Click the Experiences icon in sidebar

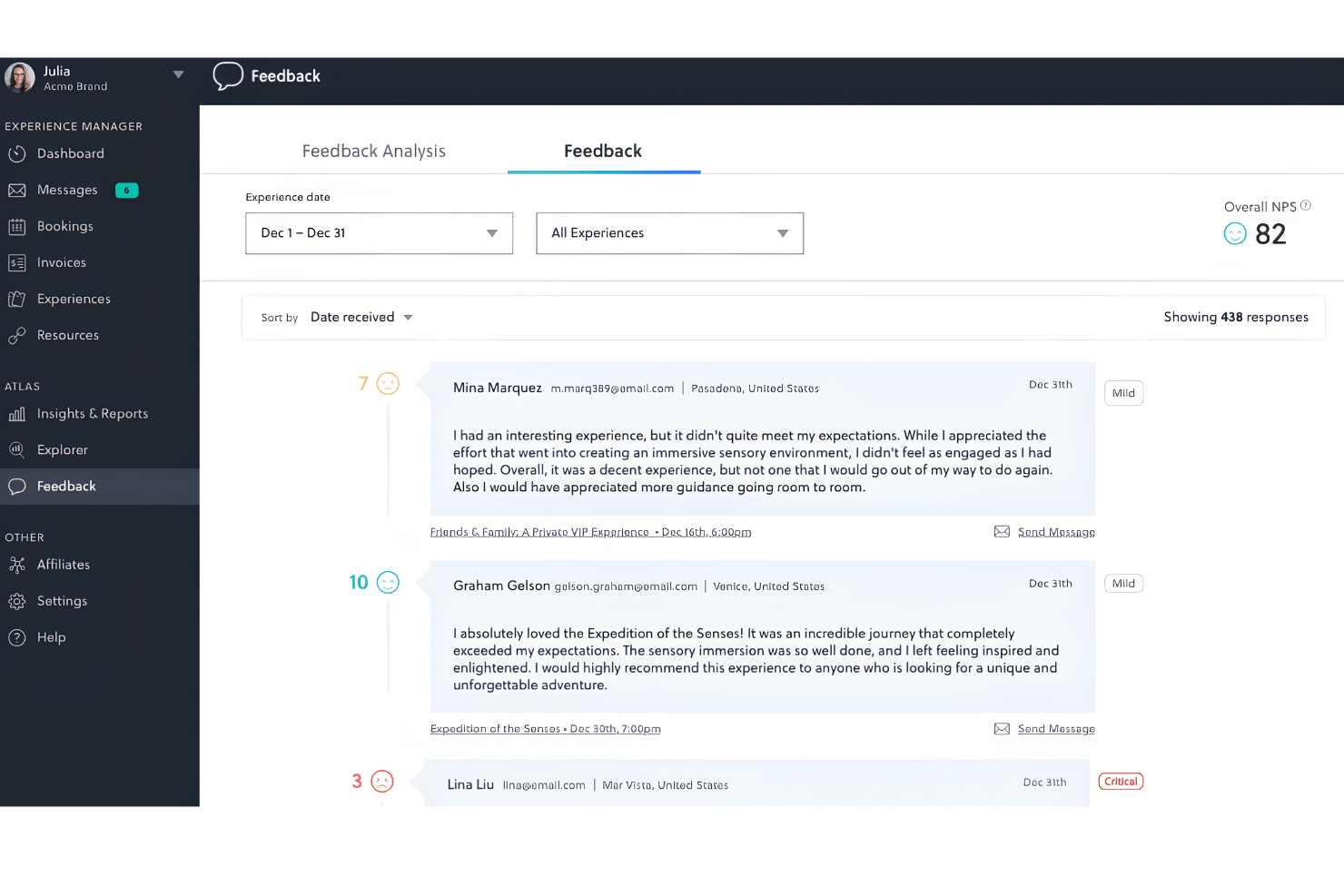tap(17, 299)
